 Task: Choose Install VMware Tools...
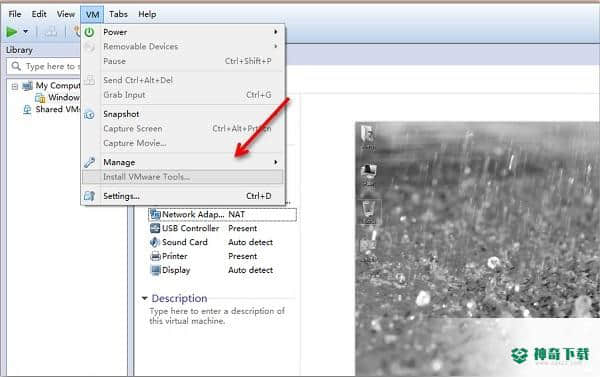click(x=183, y=177)
